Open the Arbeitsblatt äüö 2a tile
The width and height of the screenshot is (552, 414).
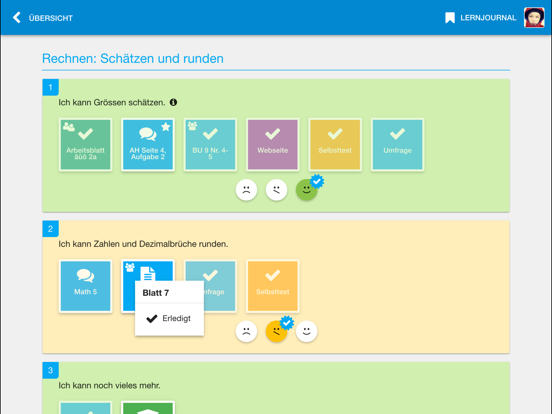tap(86, 145)
